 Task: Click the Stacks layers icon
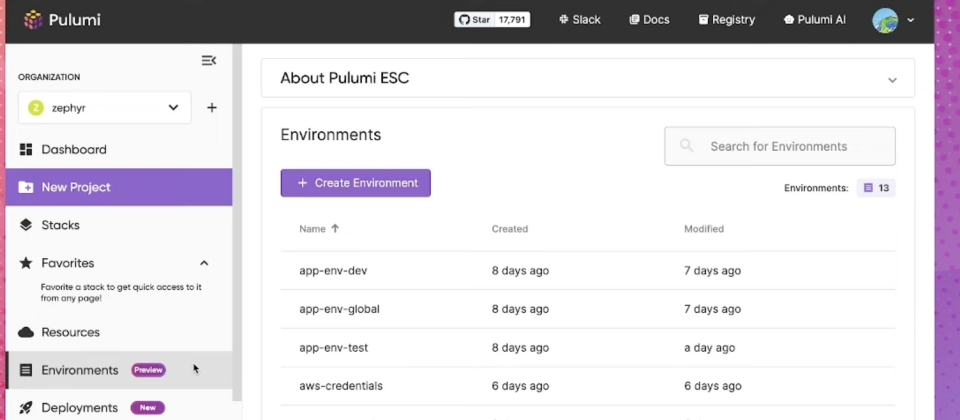click(x=26, y=225)
